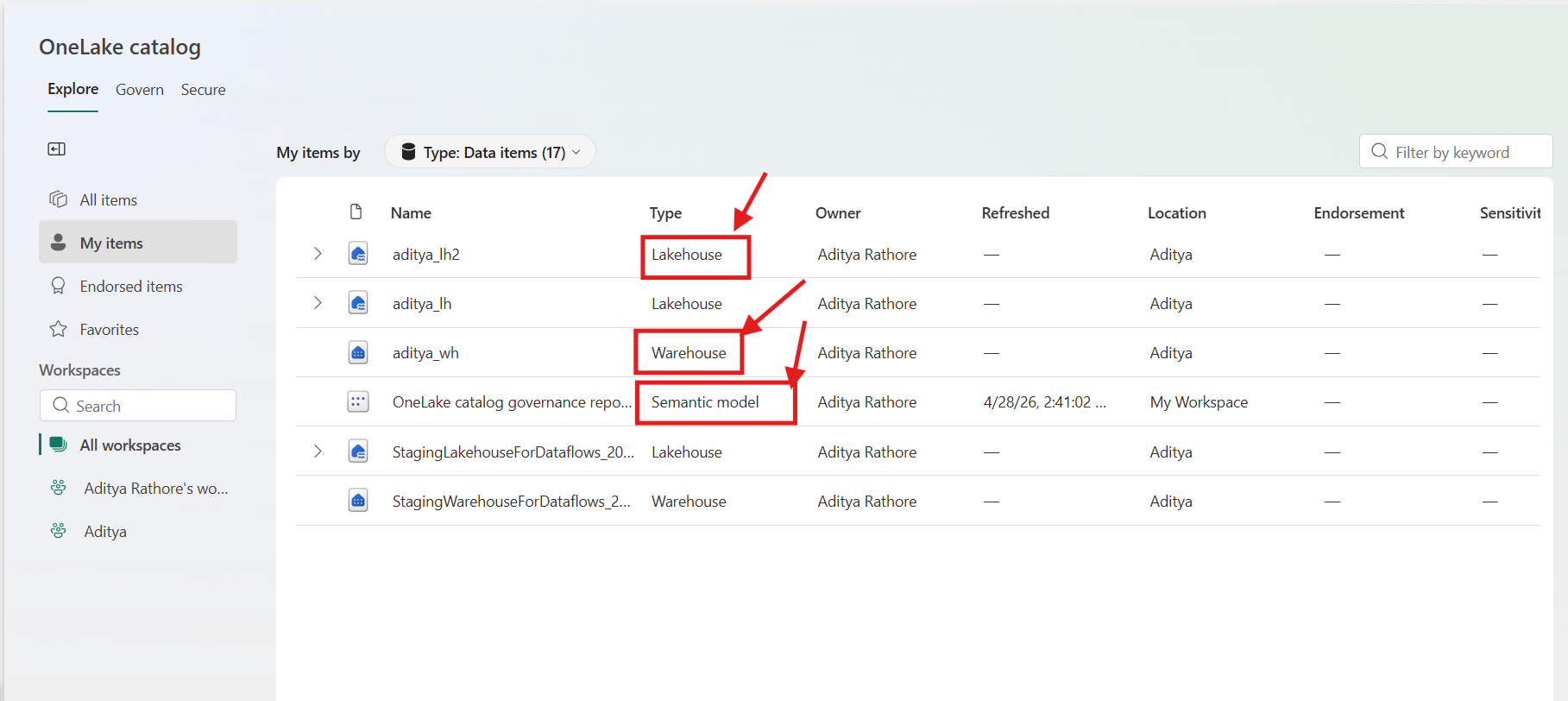Image resolution: width=1568 pixels, height=701 pixels.
Task: Click Aditya Rathore owner in aditya_lh row
Action: [x=867, y=304]
